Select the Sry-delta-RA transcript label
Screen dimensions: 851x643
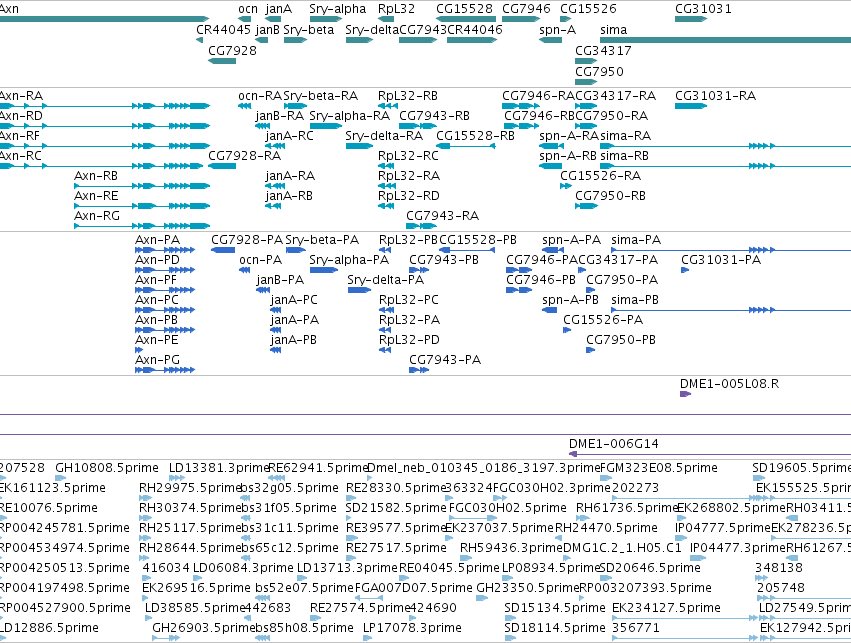point(384,136)
